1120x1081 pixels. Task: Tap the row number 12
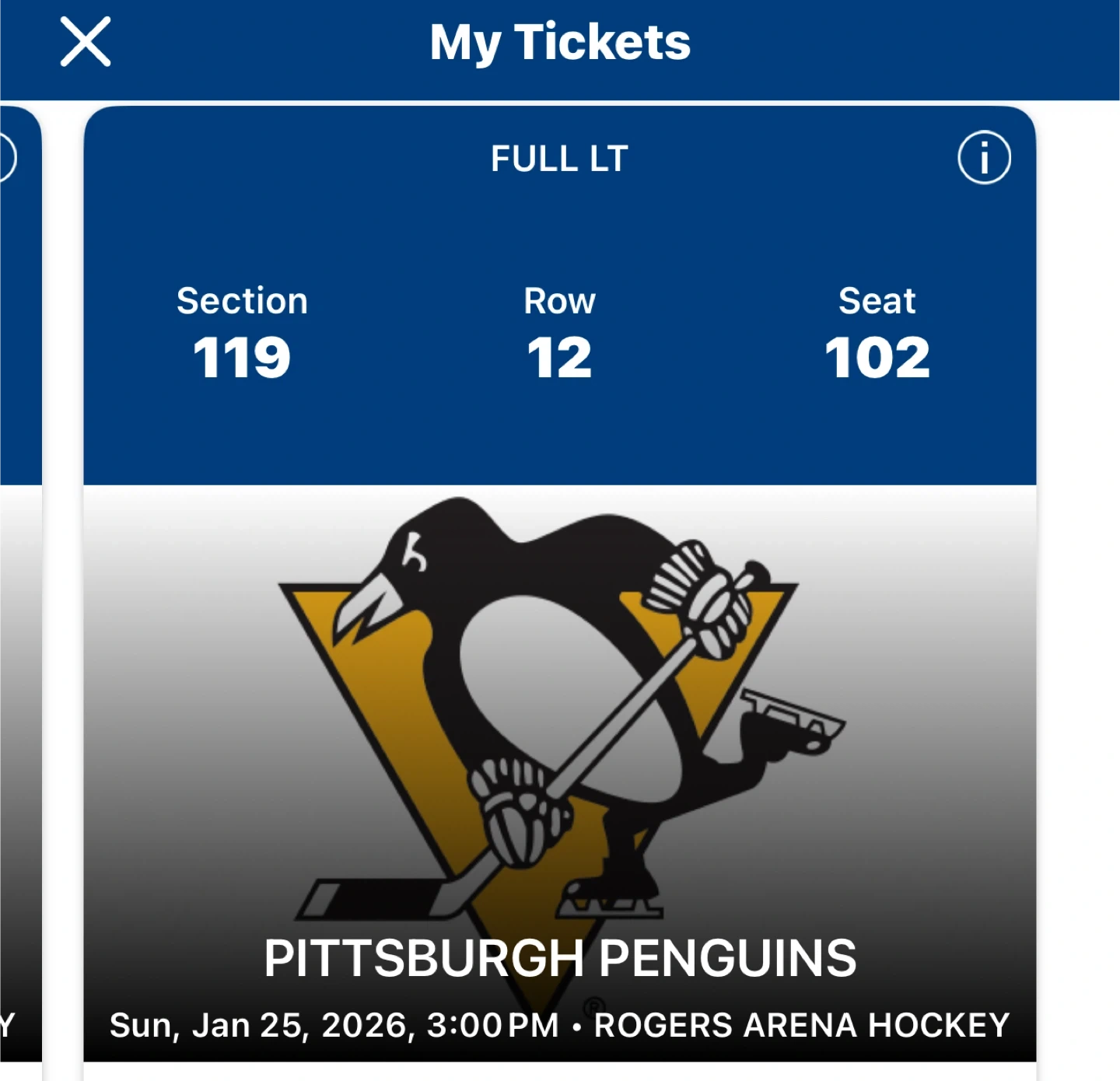(x=559, y=358)
